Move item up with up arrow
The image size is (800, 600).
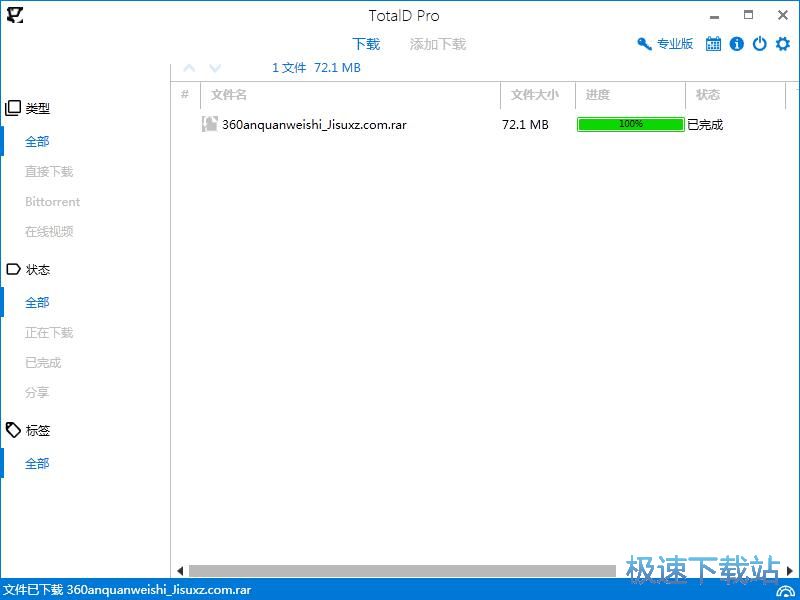click(x=189, y=68)
